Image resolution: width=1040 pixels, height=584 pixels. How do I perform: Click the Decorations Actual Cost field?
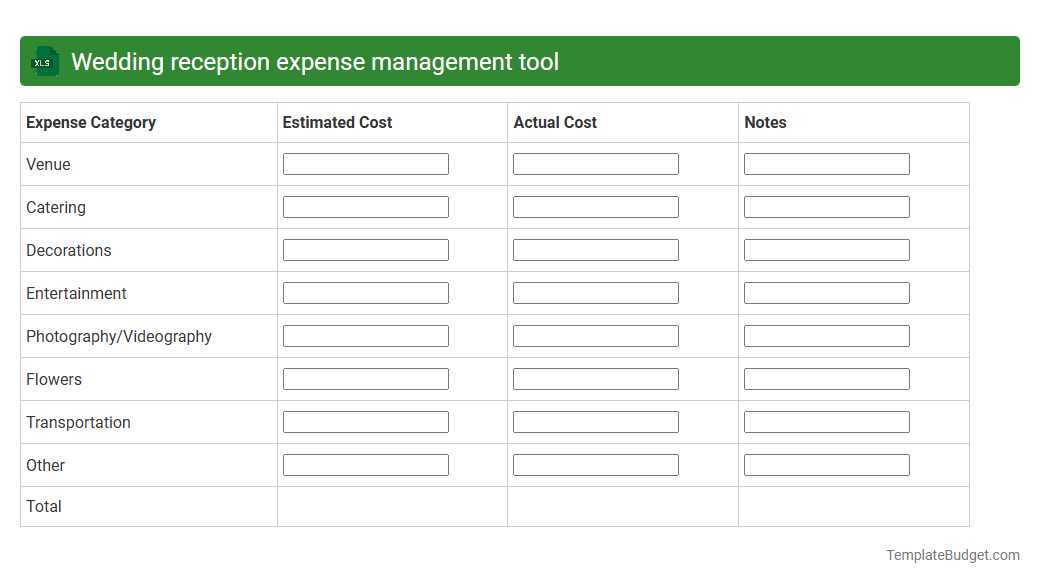[595, 249]
